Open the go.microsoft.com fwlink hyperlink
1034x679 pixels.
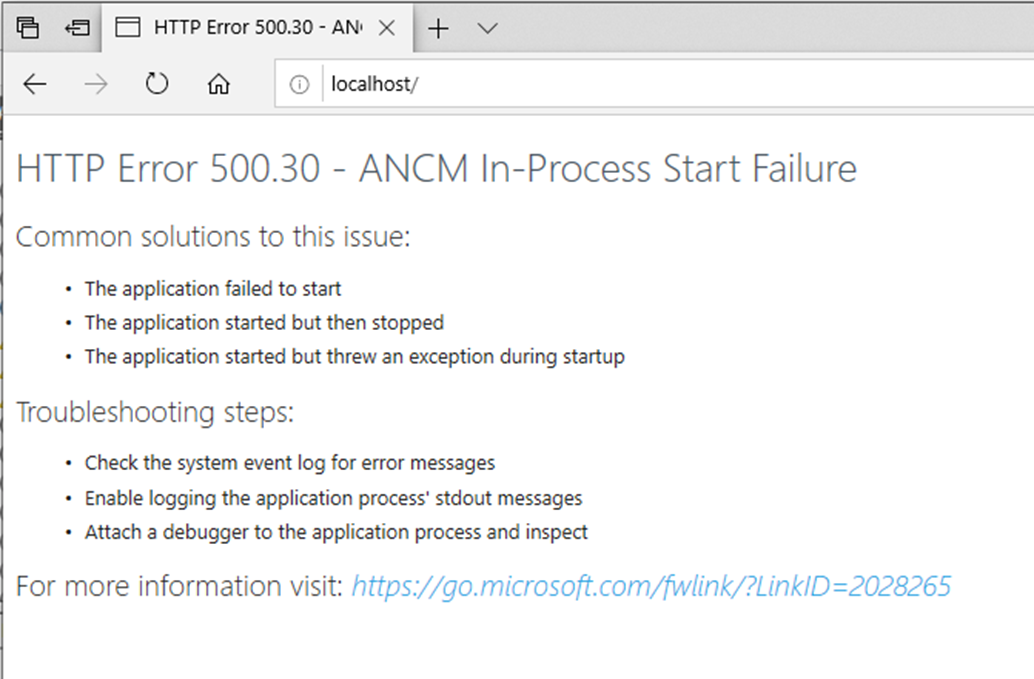[x=652, y=586]
